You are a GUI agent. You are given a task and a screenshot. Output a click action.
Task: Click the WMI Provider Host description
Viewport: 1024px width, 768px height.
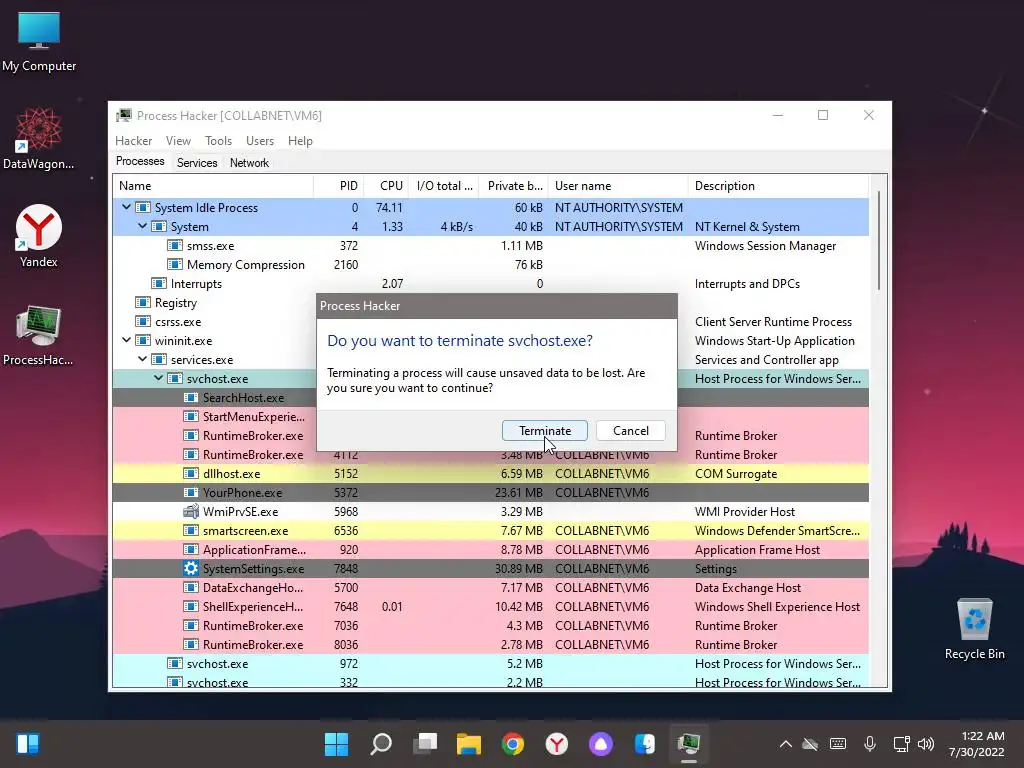[x=745, y=511]
